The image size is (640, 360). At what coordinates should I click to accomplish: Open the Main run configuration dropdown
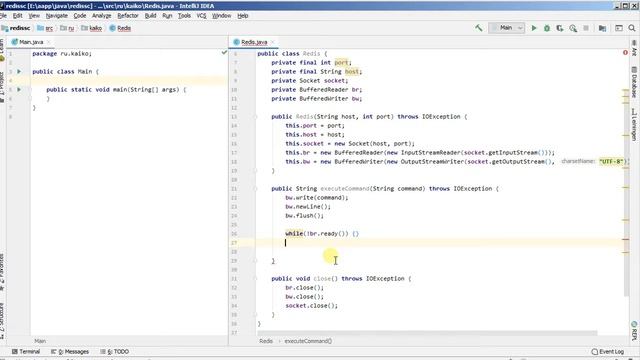click(x=507, y=28)
